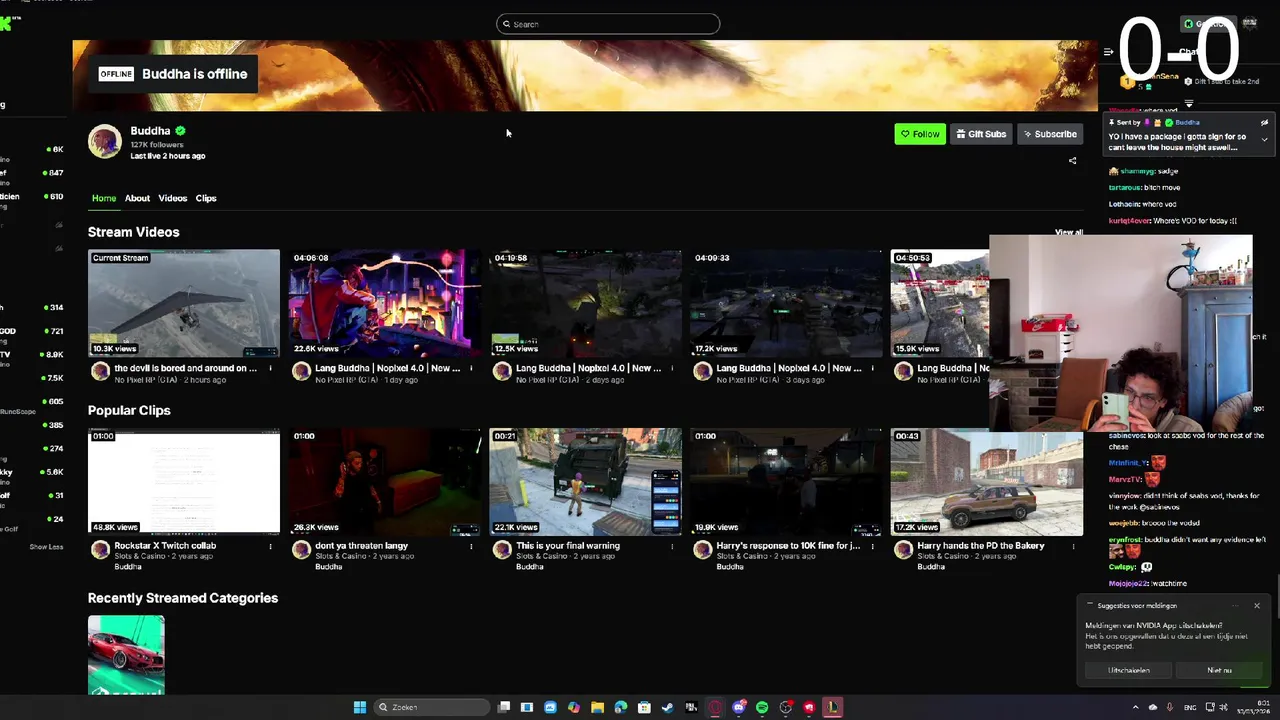Open the 04:06:08 neon city stream thumbnail
The image size is (1280, 720).
tap(385, 303)
